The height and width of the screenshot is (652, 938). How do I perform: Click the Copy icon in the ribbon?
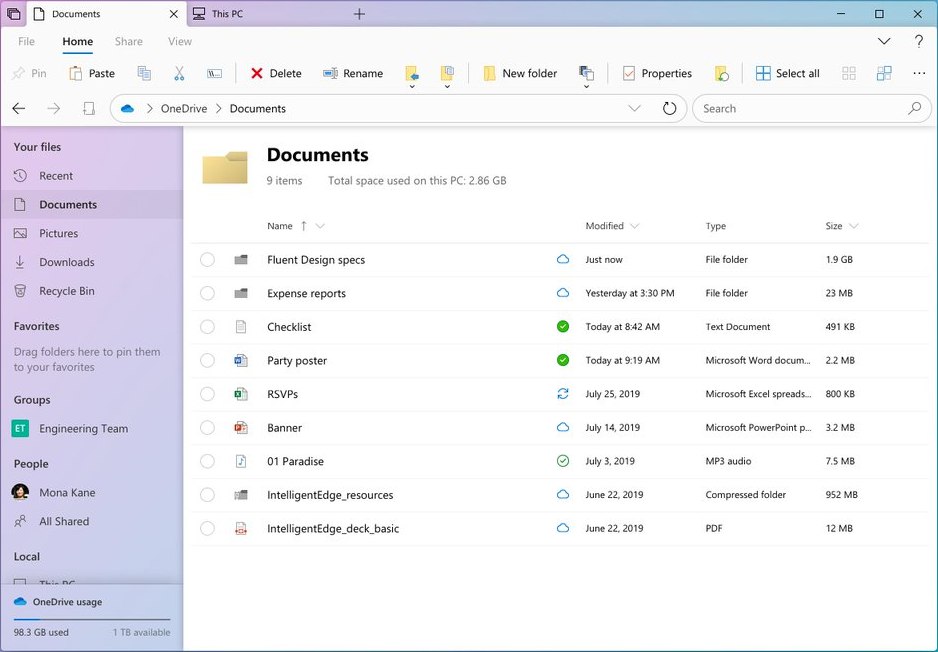point(144,73)
